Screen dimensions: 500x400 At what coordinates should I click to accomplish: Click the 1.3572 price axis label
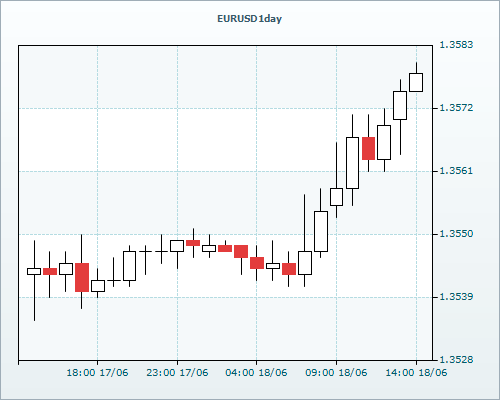point(456,108)
